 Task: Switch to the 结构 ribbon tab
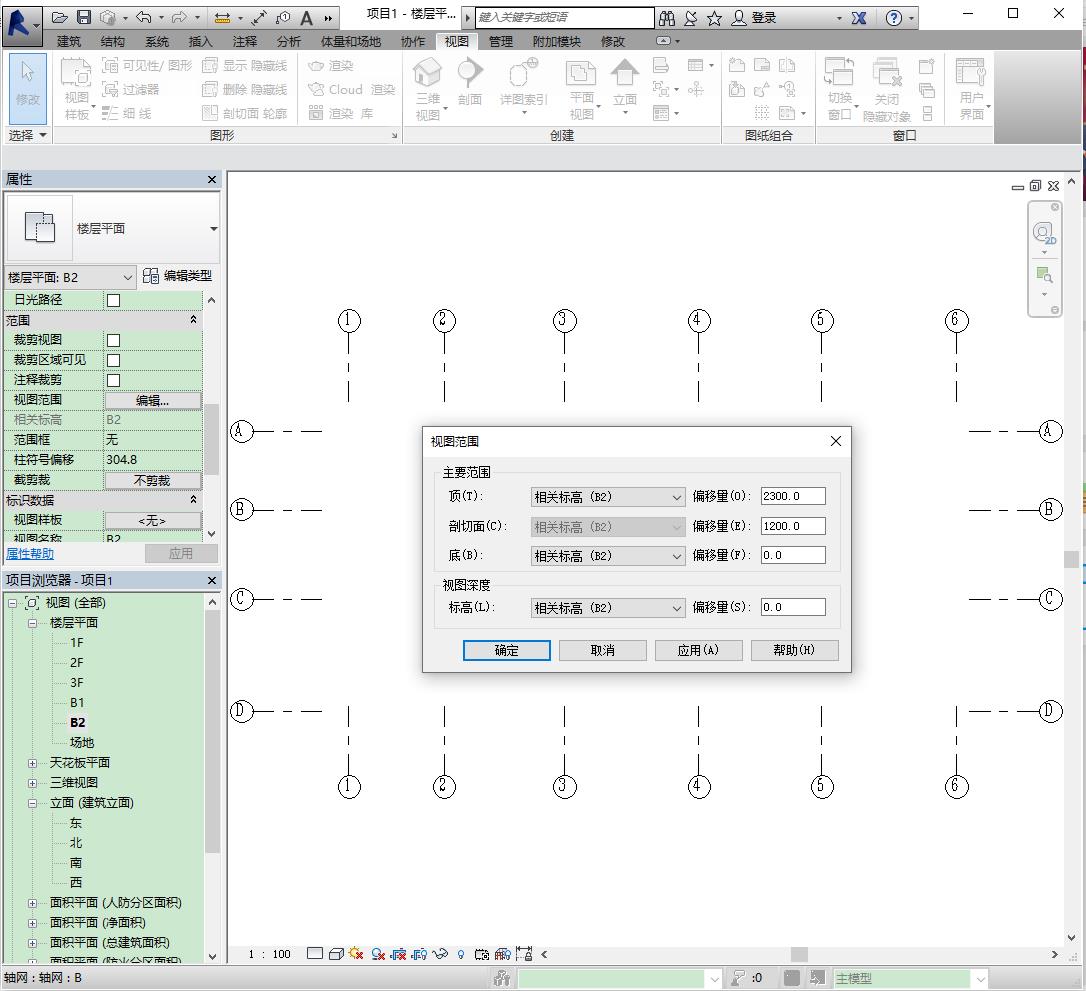pyautogui.click(x=112, y=42)
